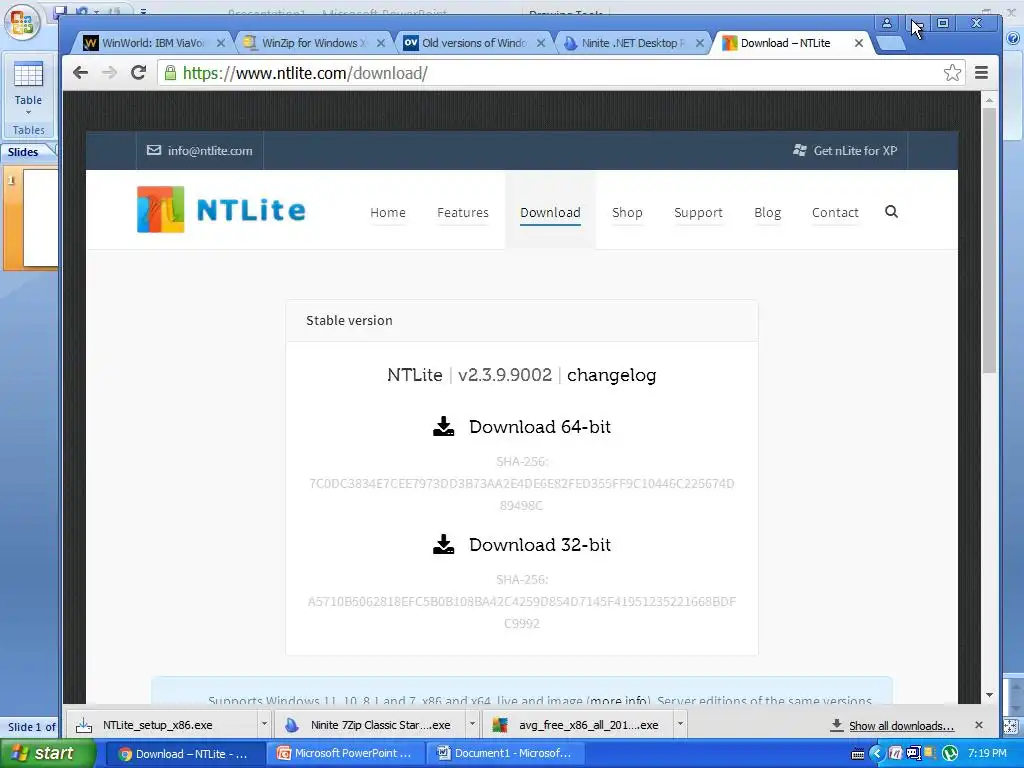
Task: Click the envelope icon beside info@ntlite.com
Action: tap(153, 150)
